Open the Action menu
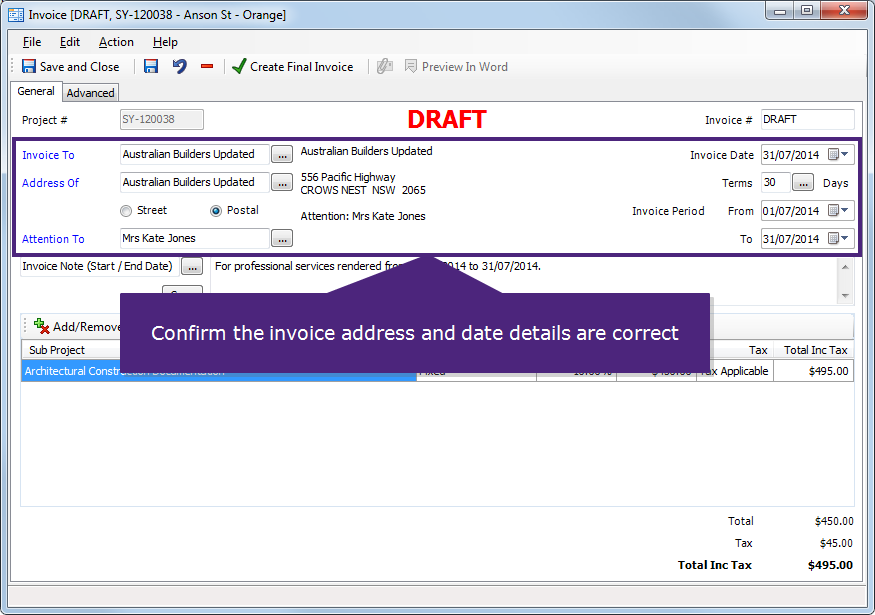The width and height of the screenshot is (875, 615). click(x=115, y=42)
